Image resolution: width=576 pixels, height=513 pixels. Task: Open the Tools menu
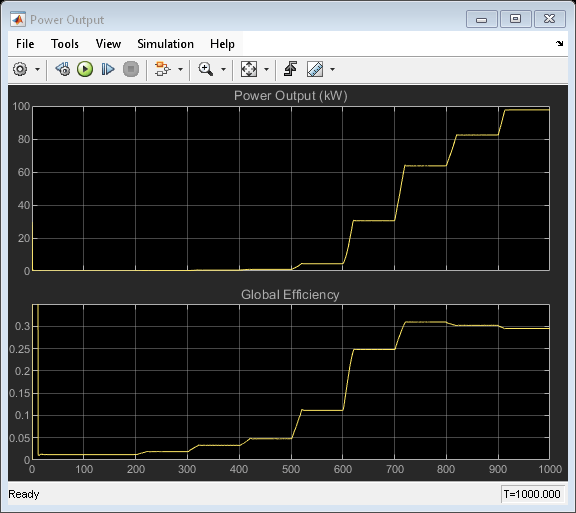click(x=65, y=44)
